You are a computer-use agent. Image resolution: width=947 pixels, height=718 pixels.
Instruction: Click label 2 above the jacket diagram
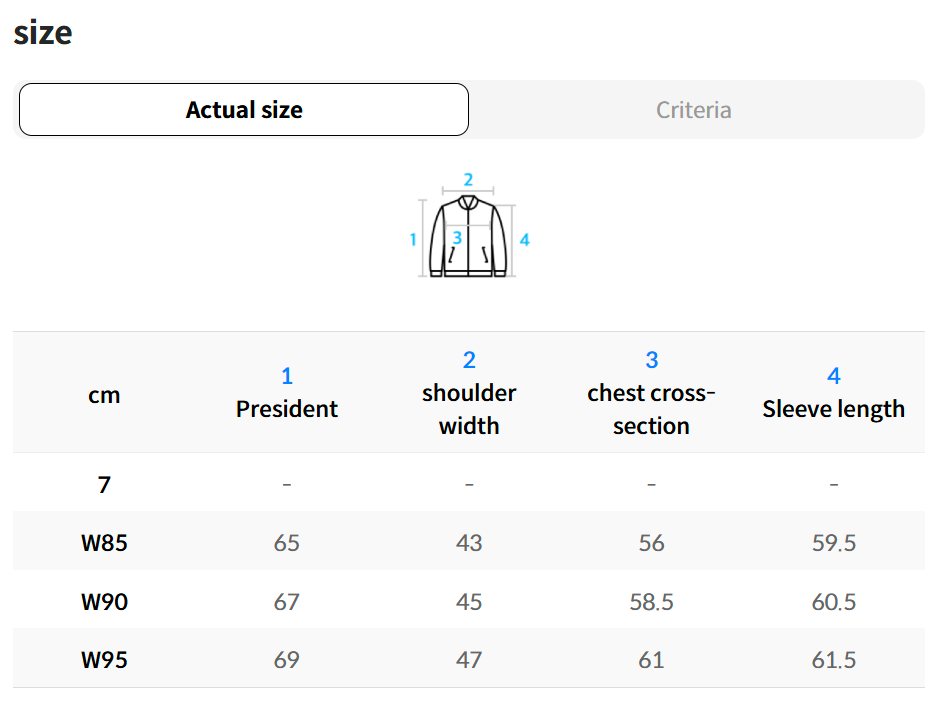(x=468, y=181)
